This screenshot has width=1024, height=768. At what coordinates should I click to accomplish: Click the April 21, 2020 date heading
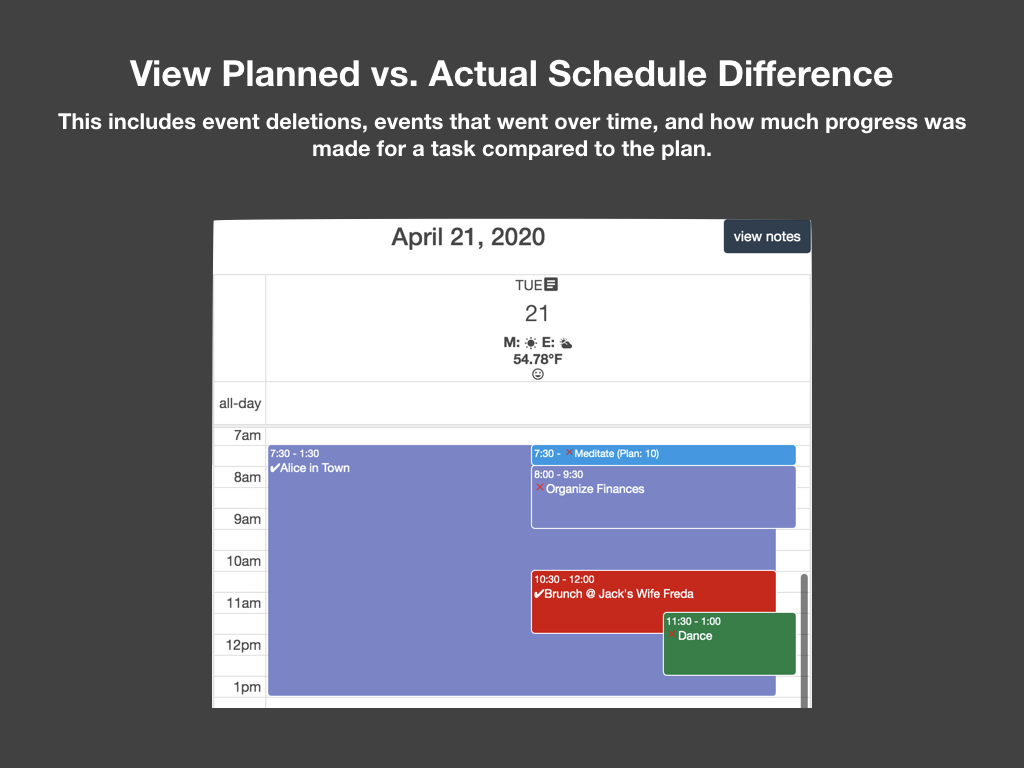pos(469,237)
